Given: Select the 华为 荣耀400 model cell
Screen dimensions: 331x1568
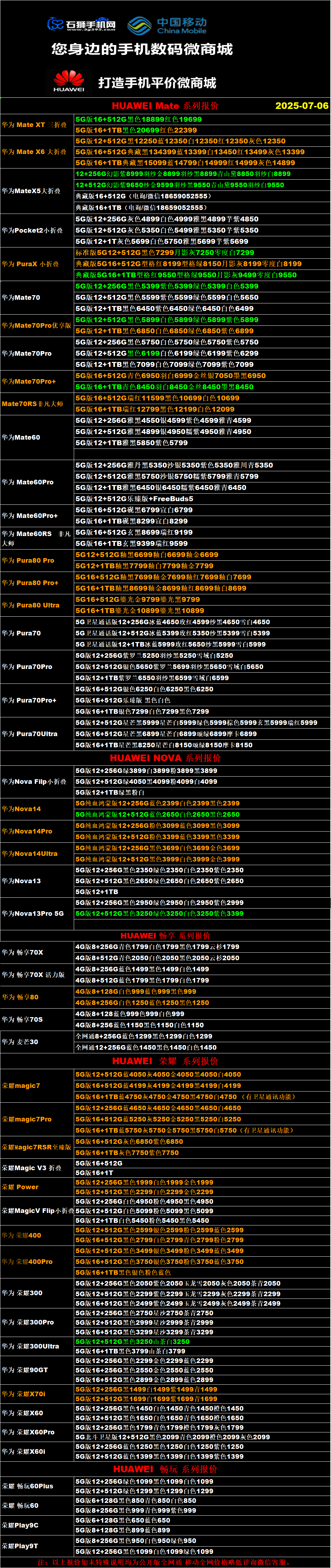Looking at the screenshot, I should coord(37,1235).
